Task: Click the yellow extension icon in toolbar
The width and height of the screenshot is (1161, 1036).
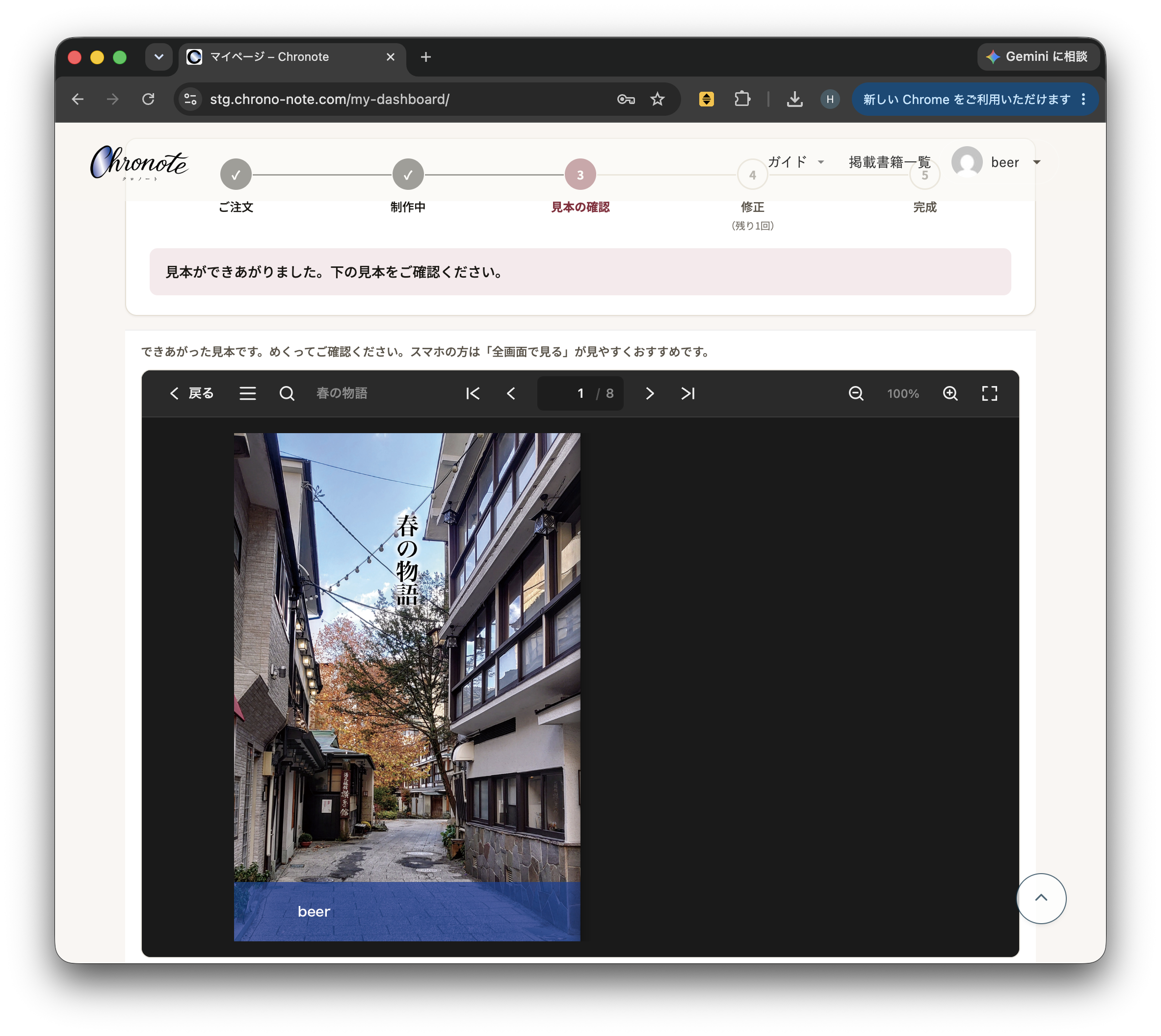Action: coord(706,99)
